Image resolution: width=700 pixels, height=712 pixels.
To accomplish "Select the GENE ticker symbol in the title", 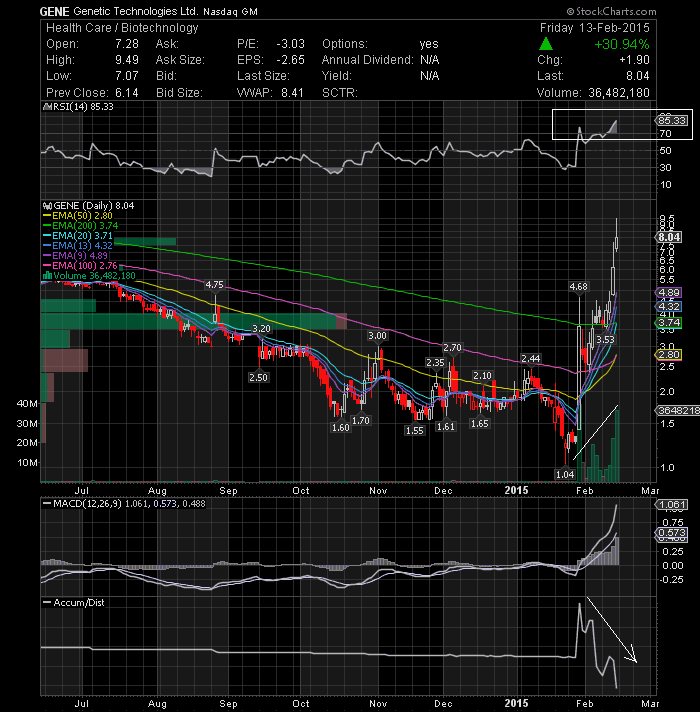I will click(54, 12).
